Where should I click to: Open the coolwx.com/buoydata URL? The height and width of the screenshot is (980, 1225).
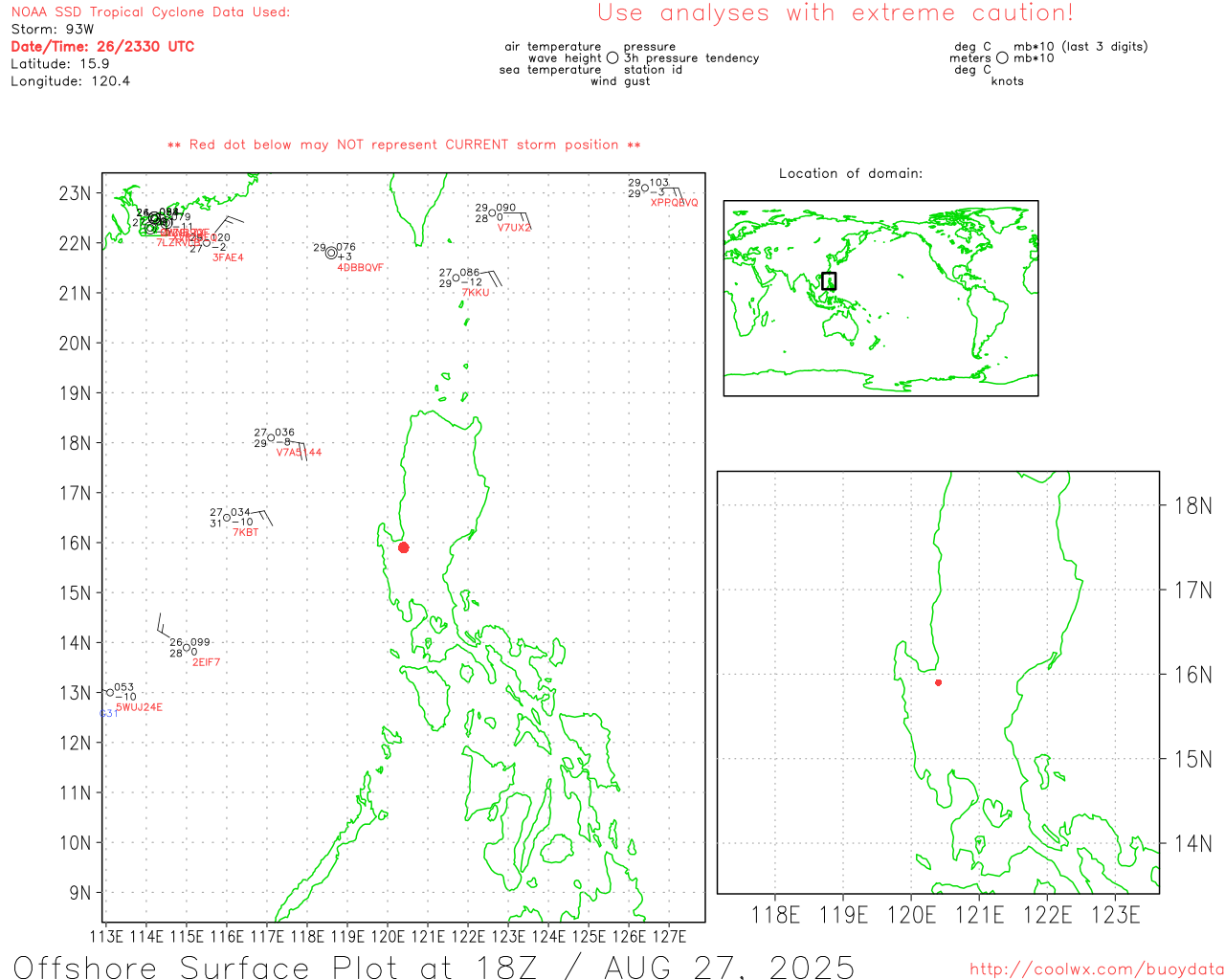1097,969
